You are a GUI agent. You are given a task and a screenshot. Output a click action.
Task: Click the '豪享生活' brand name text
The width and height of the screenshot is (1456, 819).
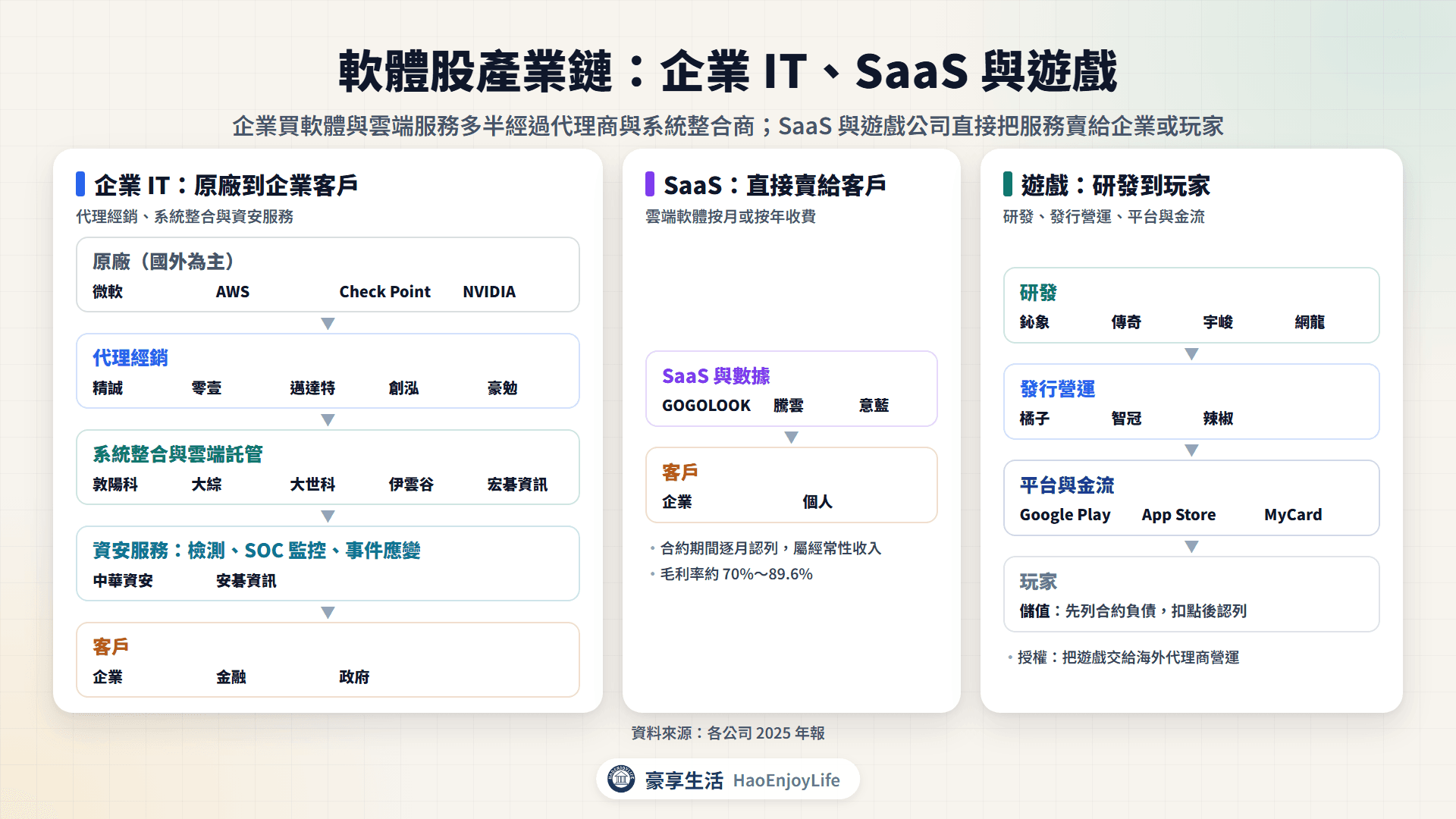684,780
